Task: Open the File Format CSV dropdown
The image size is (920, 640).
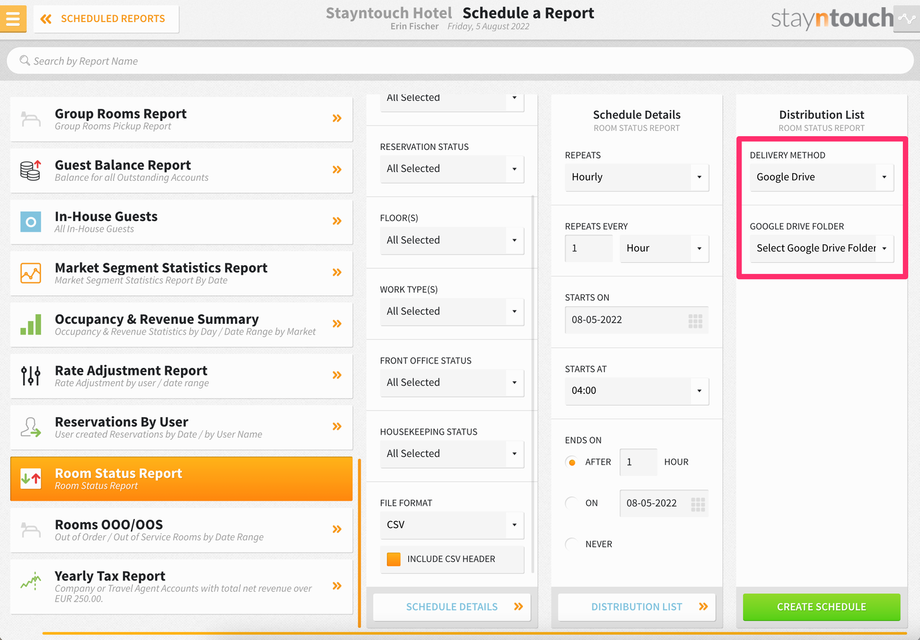Action: point(452,525)
